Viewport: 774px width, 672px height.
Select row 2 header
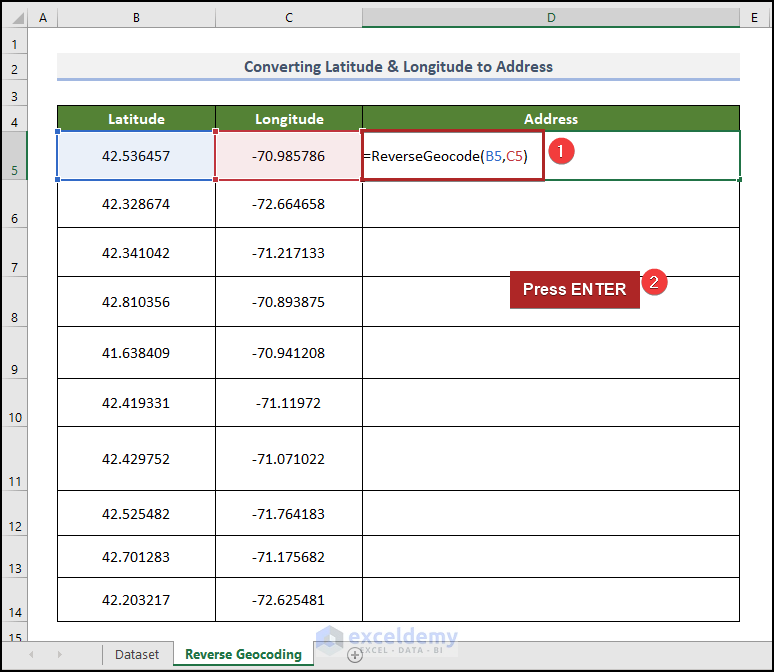(x=14, y=67)
